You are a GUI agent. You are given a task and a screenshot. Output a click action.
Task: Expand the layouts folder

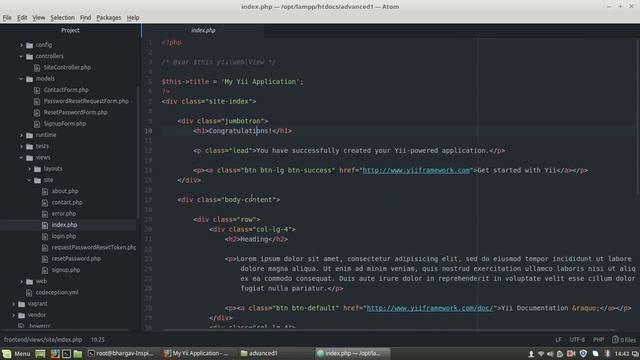tap(29, 169)
